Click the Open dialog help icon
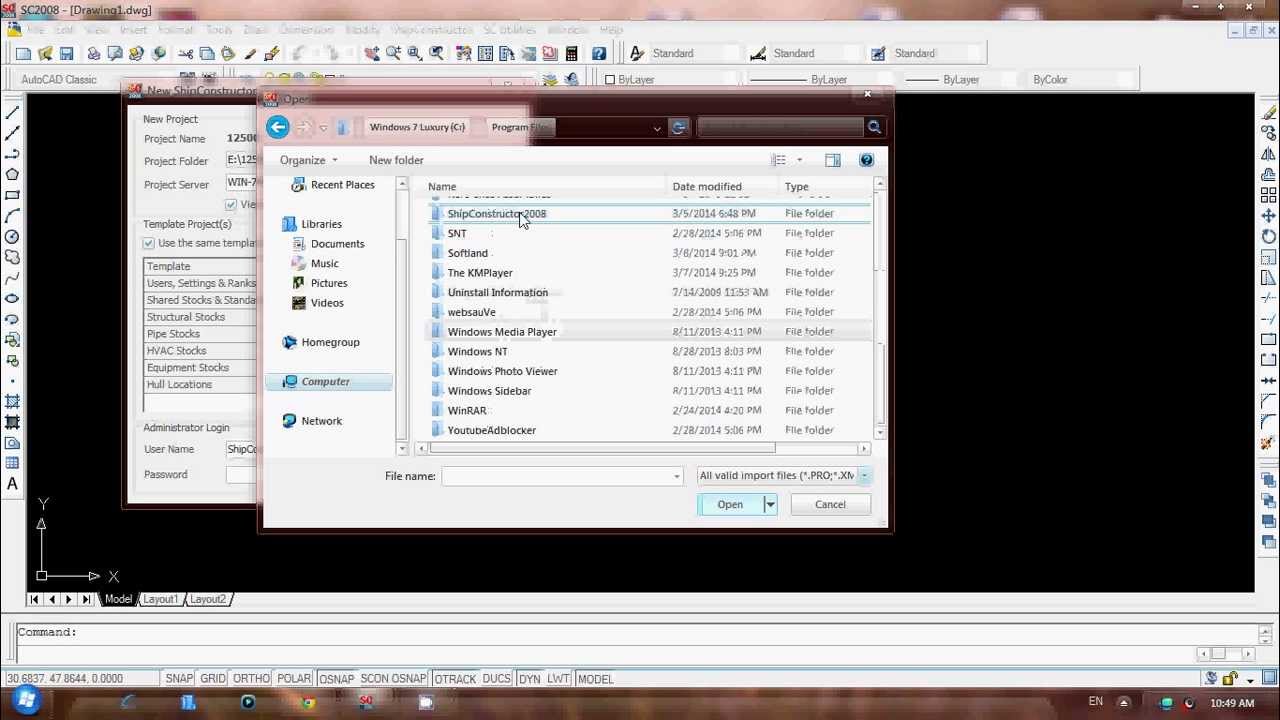 tap(866, 160)
